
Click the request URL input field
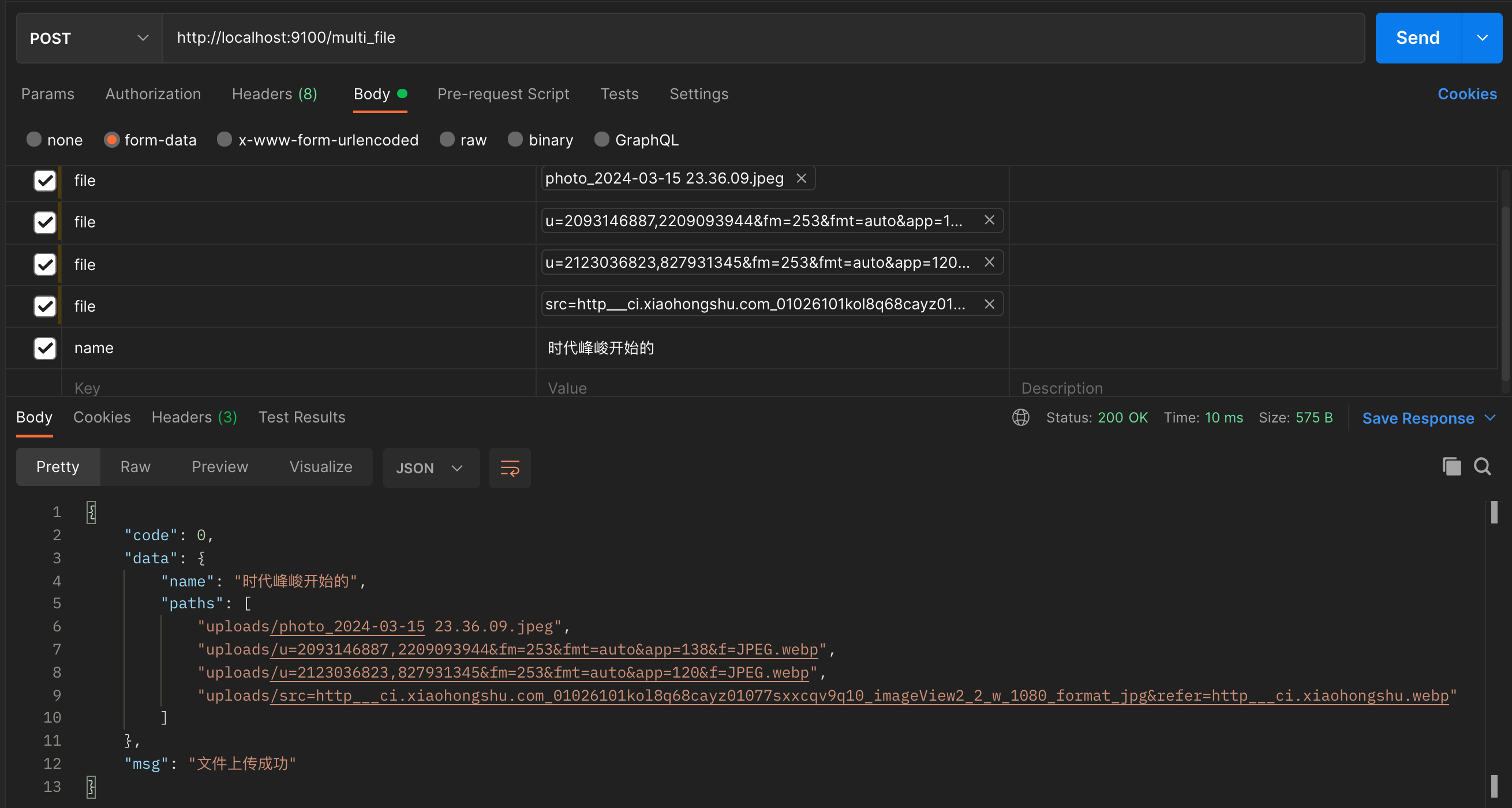(763, 38)
